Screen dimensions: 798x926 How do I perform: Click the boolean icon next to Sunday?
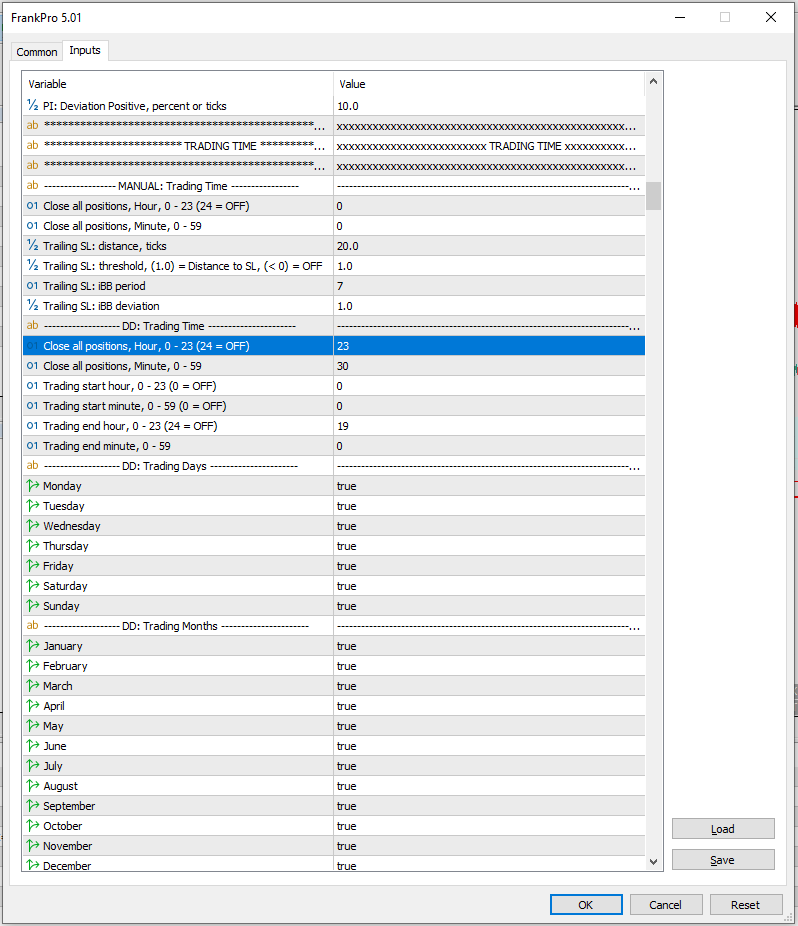pos(32,606)
